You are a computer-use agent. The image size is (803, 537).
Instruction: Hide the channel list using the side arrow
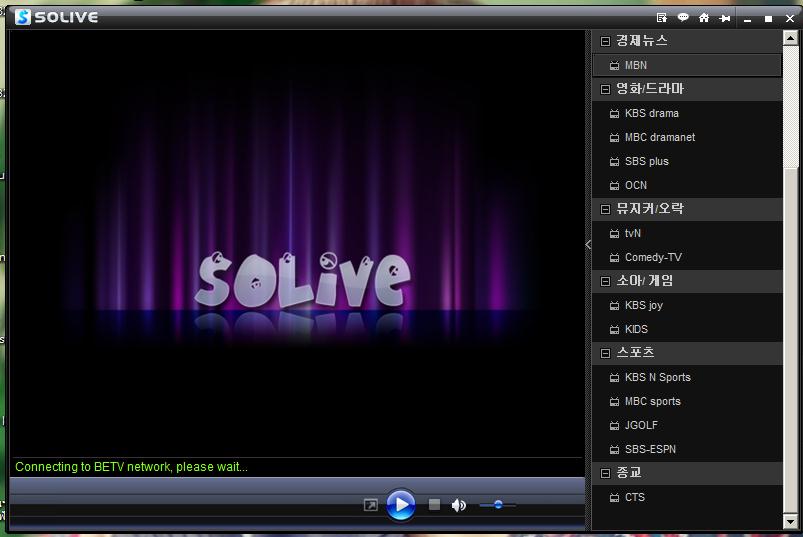(588, 245)
